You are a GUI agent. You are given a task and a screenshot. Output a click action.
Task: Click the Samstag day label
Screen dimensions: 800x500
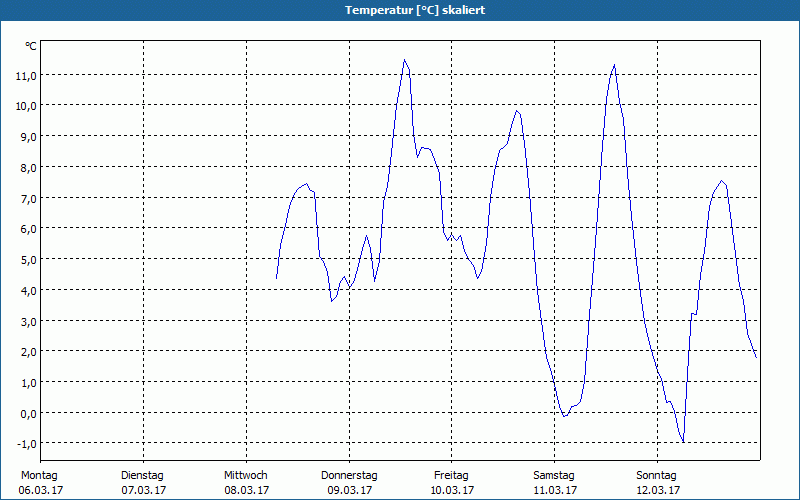554,476
